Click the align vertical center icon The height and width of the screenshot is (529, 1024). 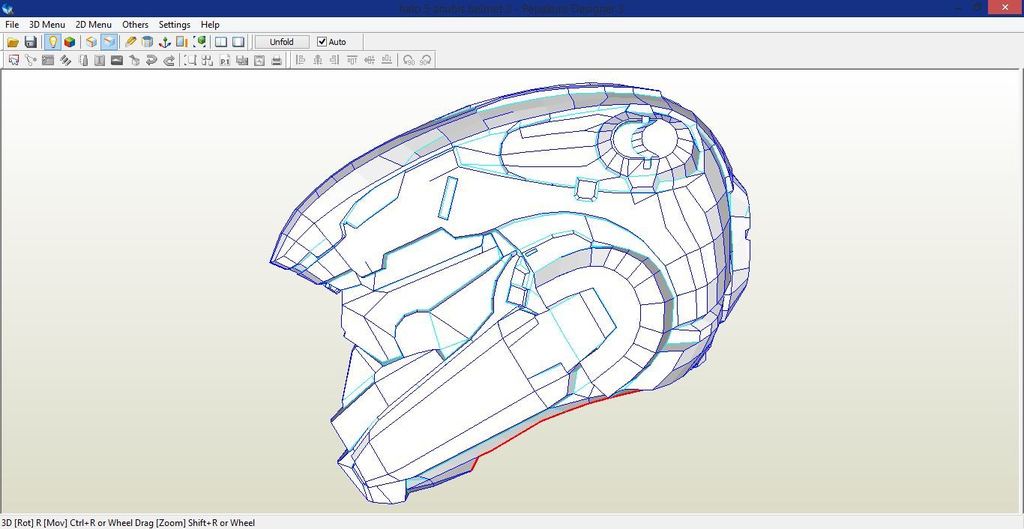point(370,60)
